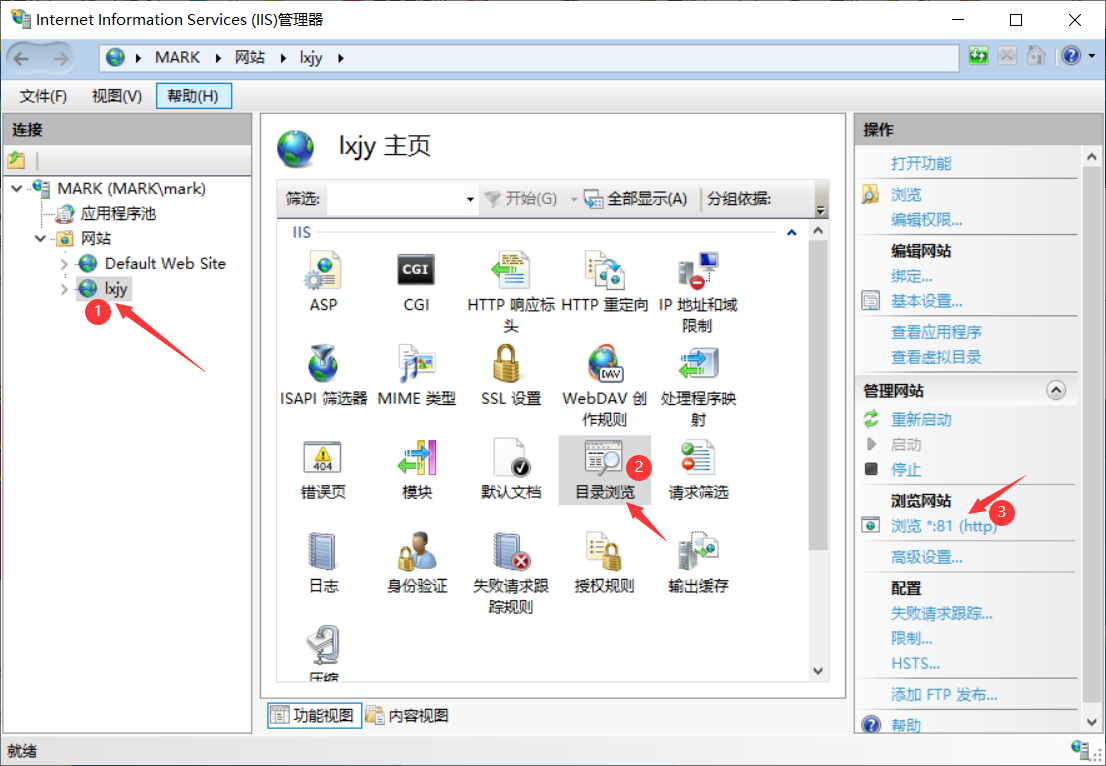
Task: Open 输出缓存 feature icon
Action: 698,563
